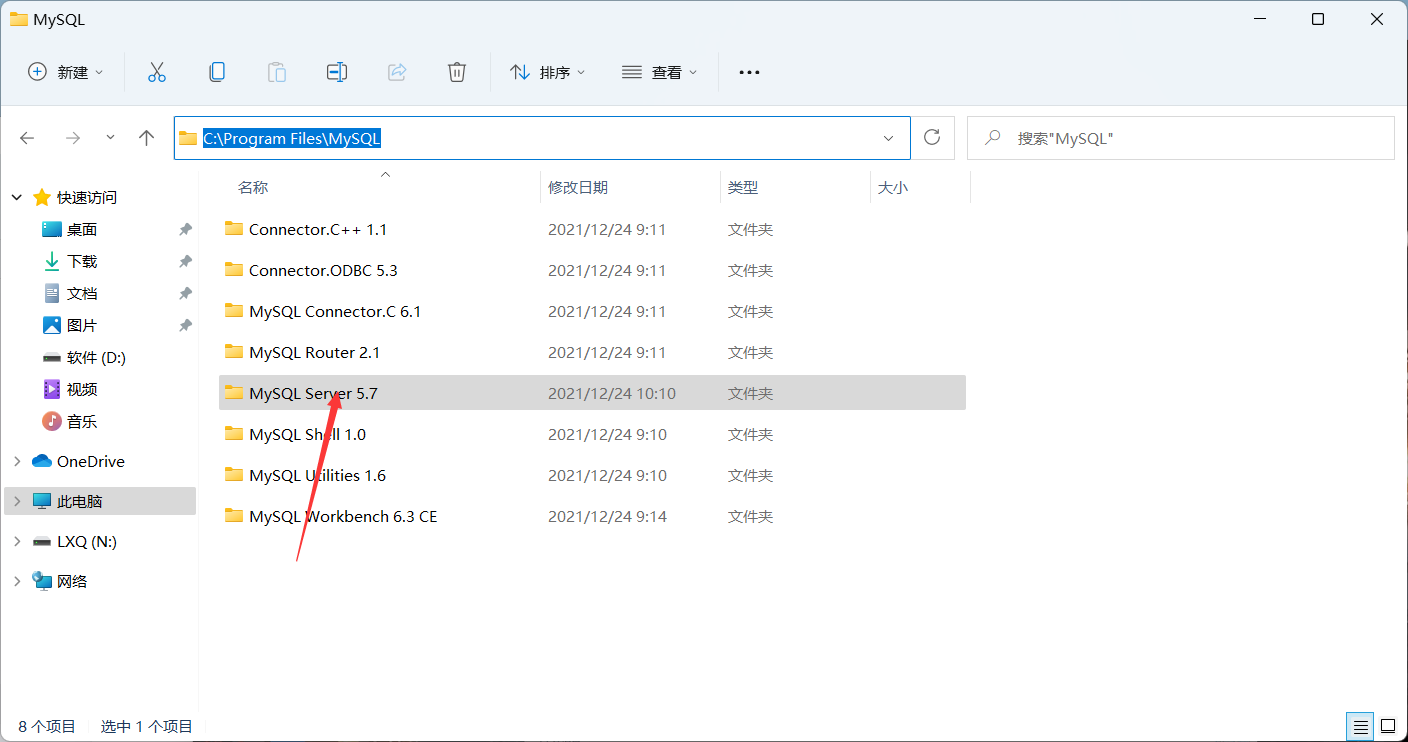Screen dimensions: 1408x742
Task: Click the Connector.ODBC 5.3 folder icon
Action: click(x=234, y=270)
